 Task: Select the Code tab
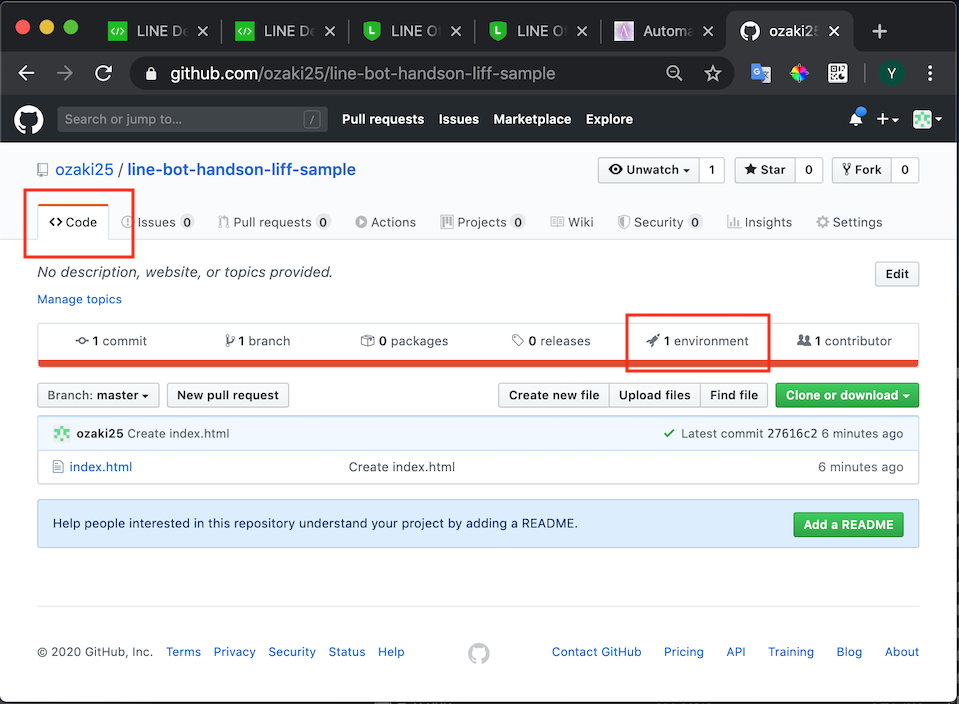(x=73, y=223)
